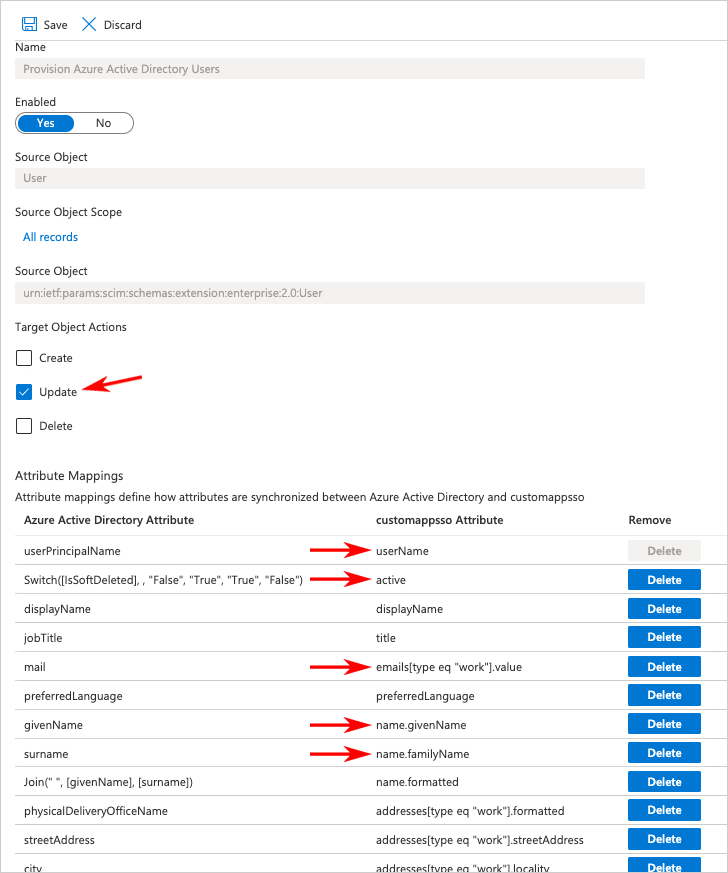Click the Discard X icon
Screen dimensions: 728x873
click(x=89, y=24)
